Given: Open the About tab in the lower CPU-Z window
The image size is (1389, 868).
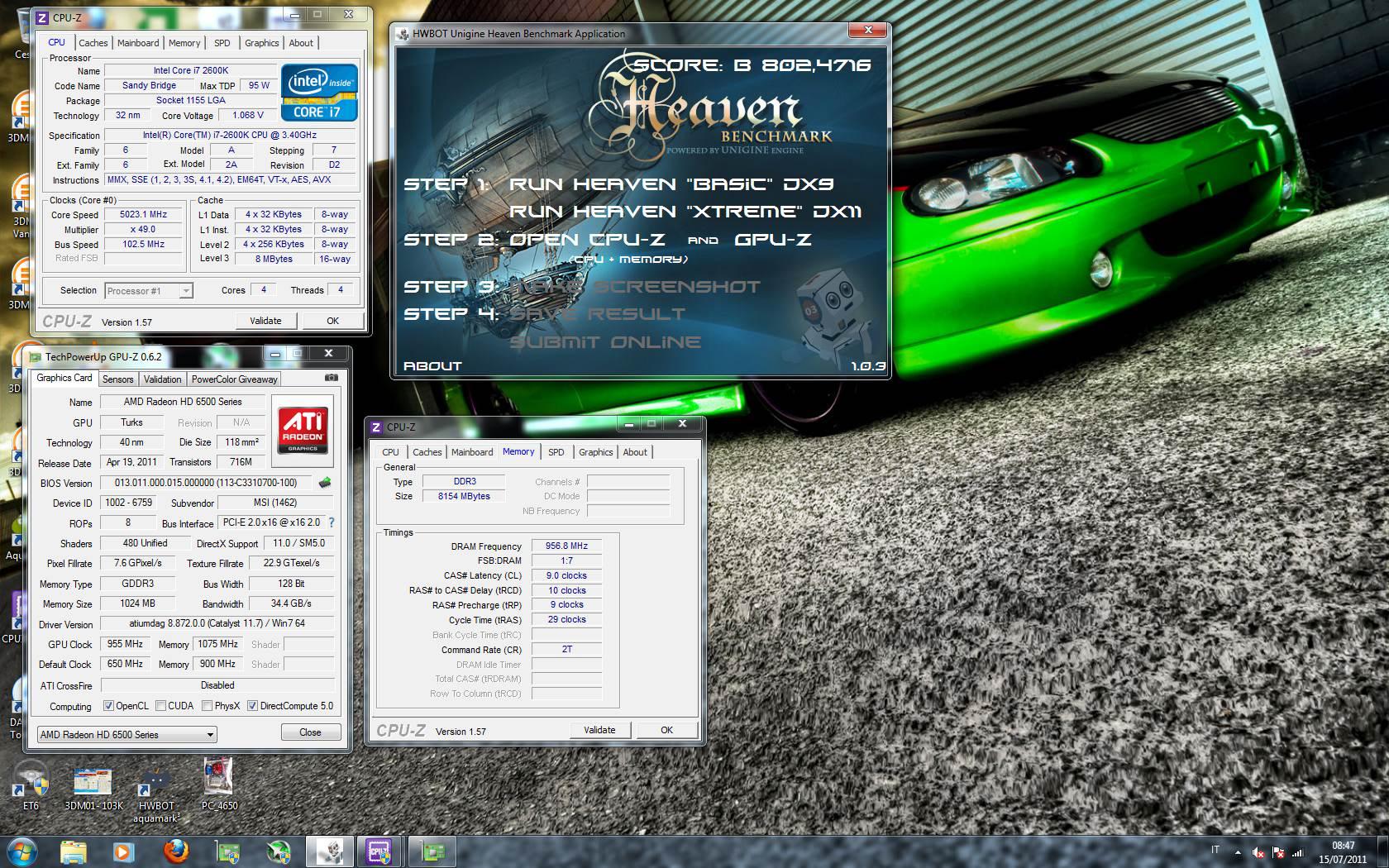Looking at the screenshot, I should click(x=635, y=452).
